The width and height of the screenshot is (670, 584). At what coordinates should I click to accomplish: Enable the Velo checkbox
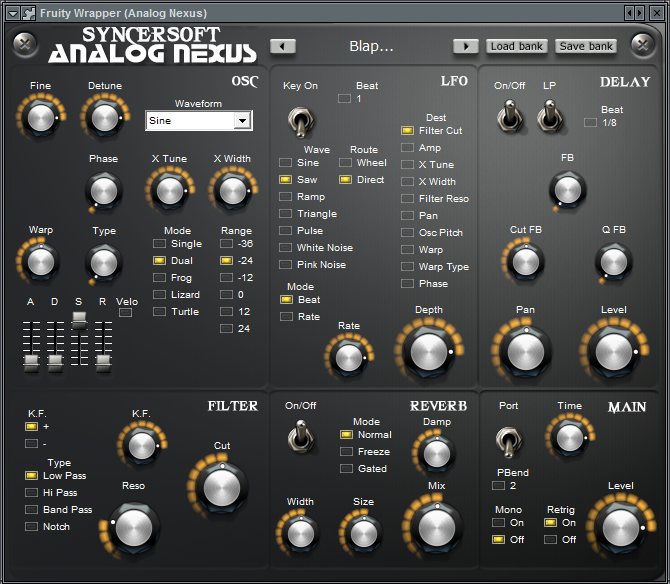pos(125,312)
